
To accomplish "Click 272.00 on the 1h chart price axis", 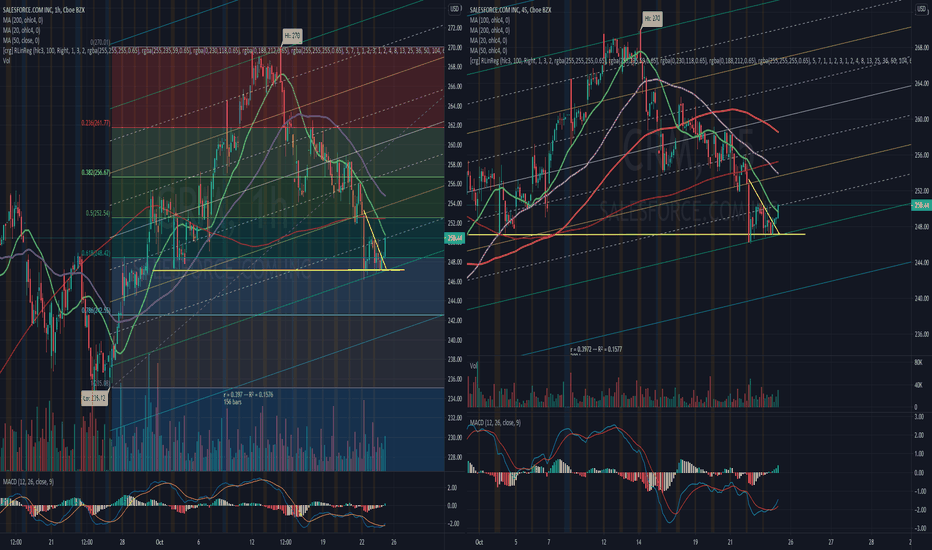I will [455, 28].
